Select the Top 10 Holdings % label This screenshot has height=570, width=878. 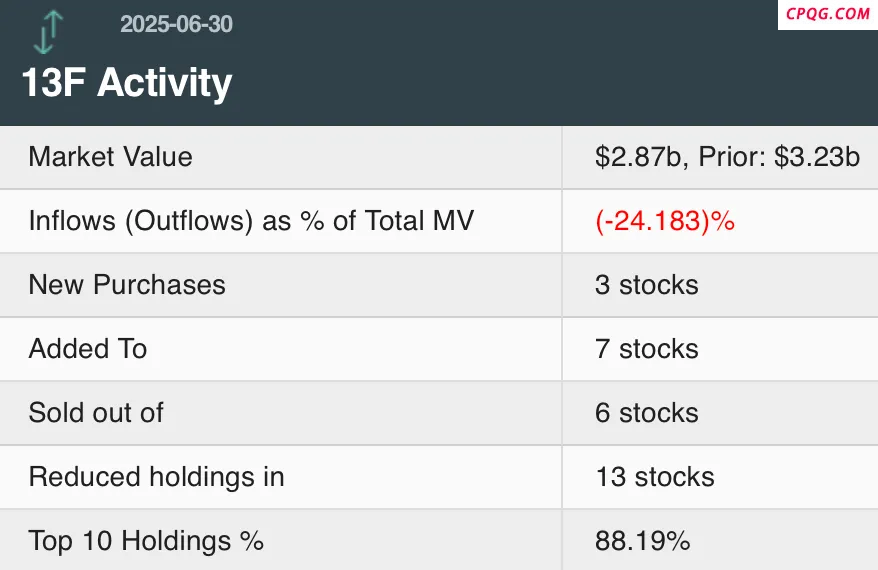click(x=146, y=541)
